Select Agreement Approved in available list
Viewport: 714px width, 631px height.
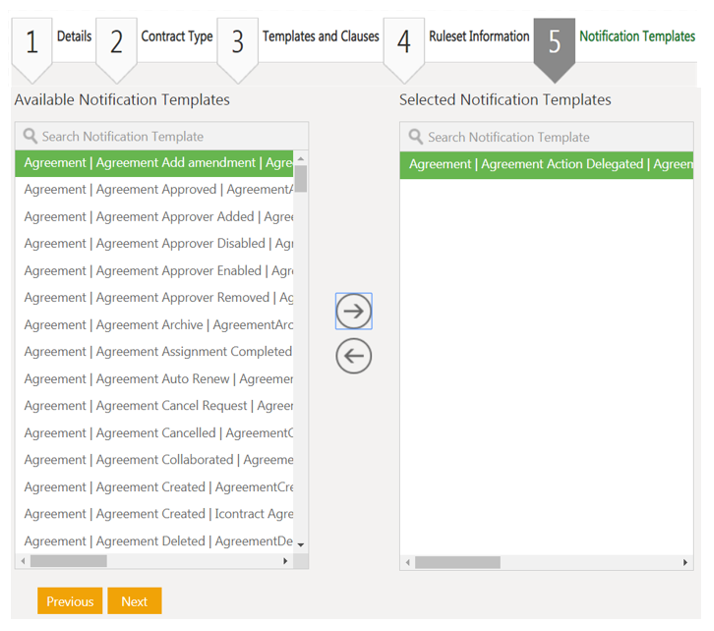coord(155,190)
